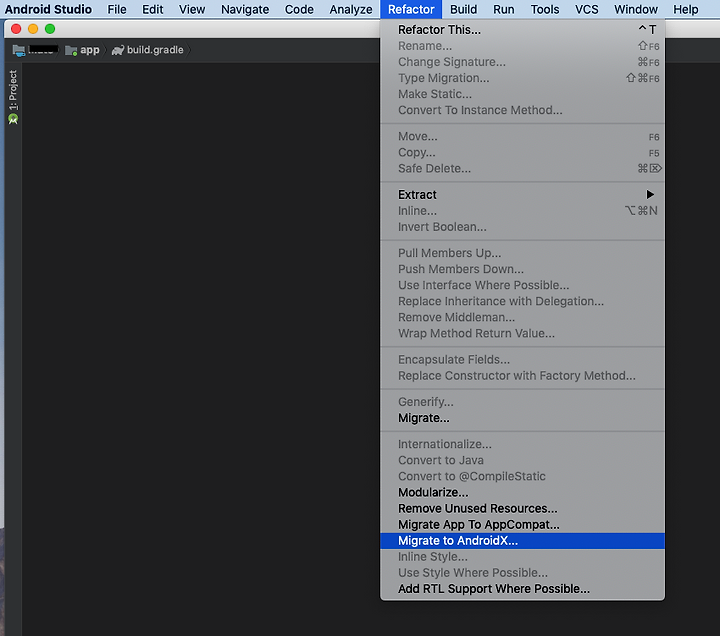Open the Navigate menu

(x=245, y=9)
